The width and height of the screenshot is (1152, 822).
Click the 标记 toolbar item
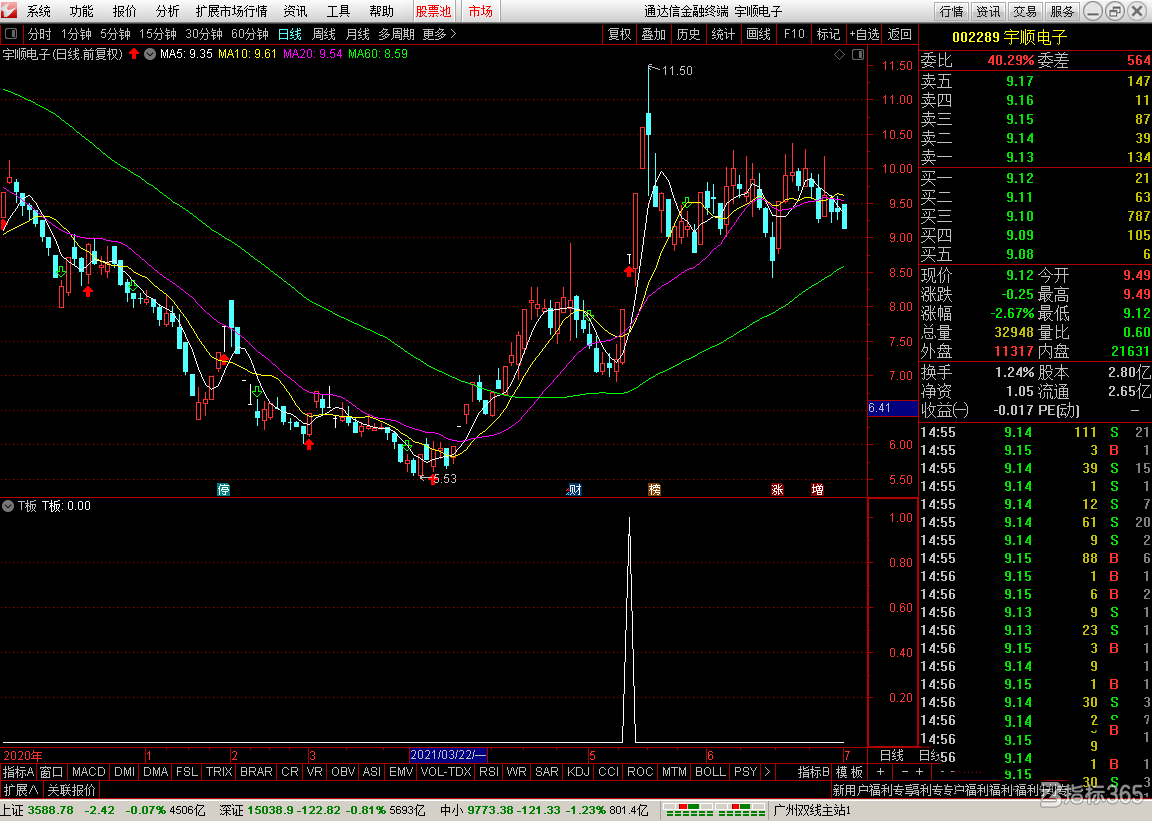tap(828, 34)
